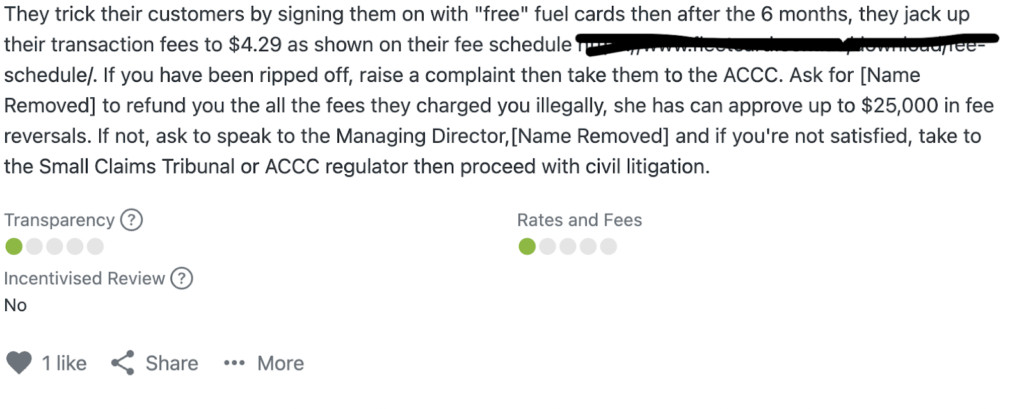Select the fifth Rates and Fees dot

click(x=609, y=246)
